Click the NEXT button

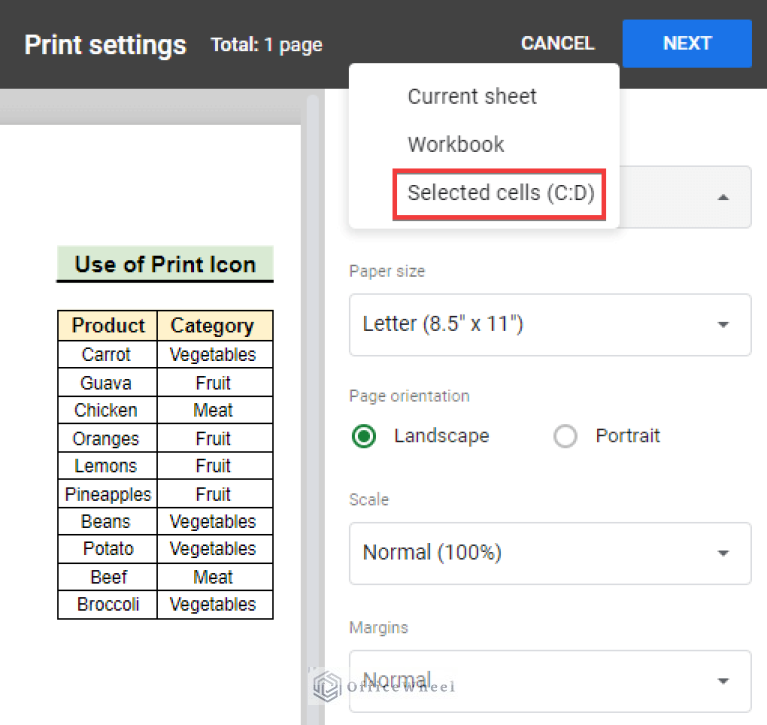tap(686, 43)
